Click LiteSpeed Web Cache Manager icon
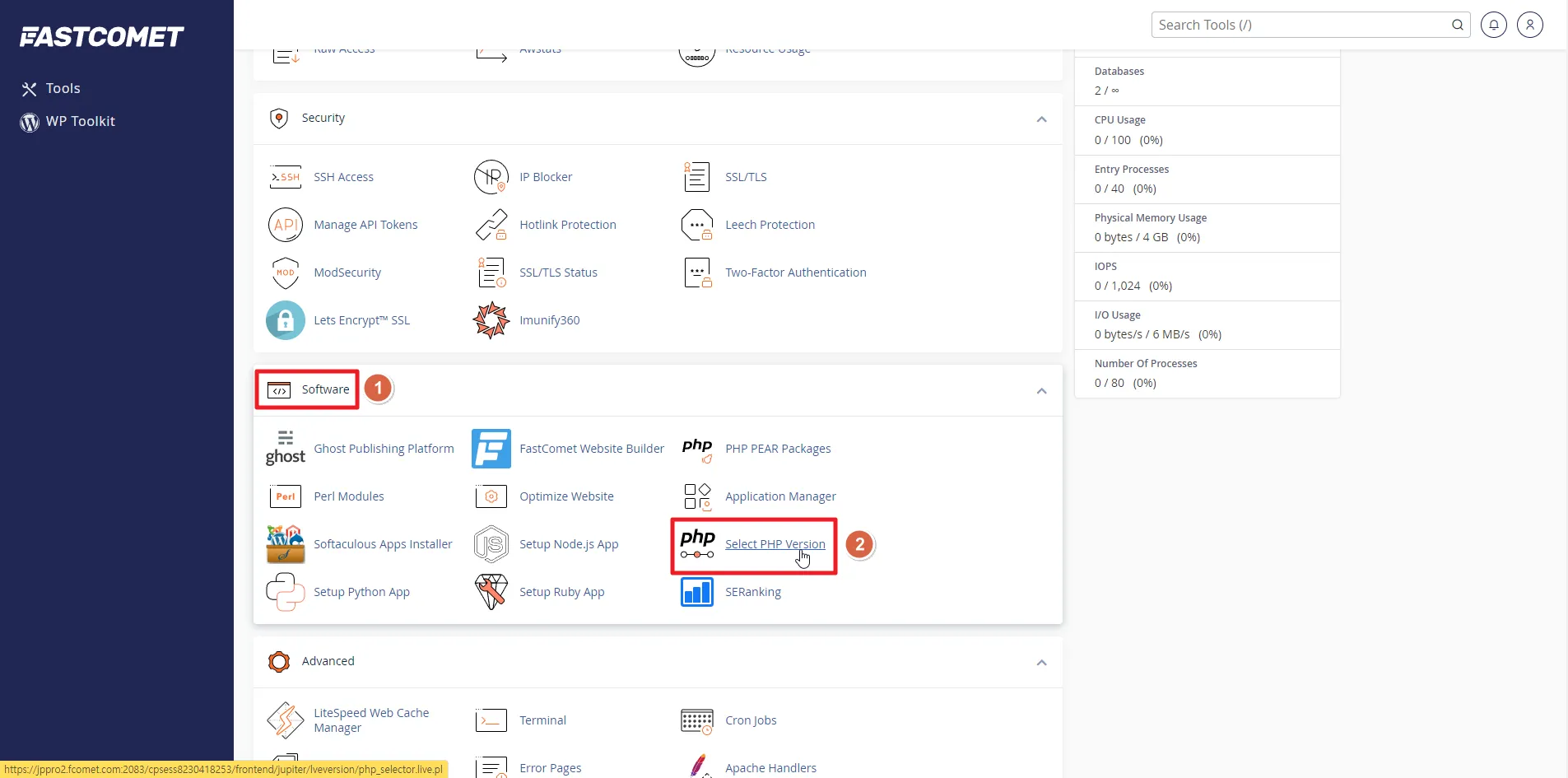The height and width of the screenshot is (778, 1568). 286,720
